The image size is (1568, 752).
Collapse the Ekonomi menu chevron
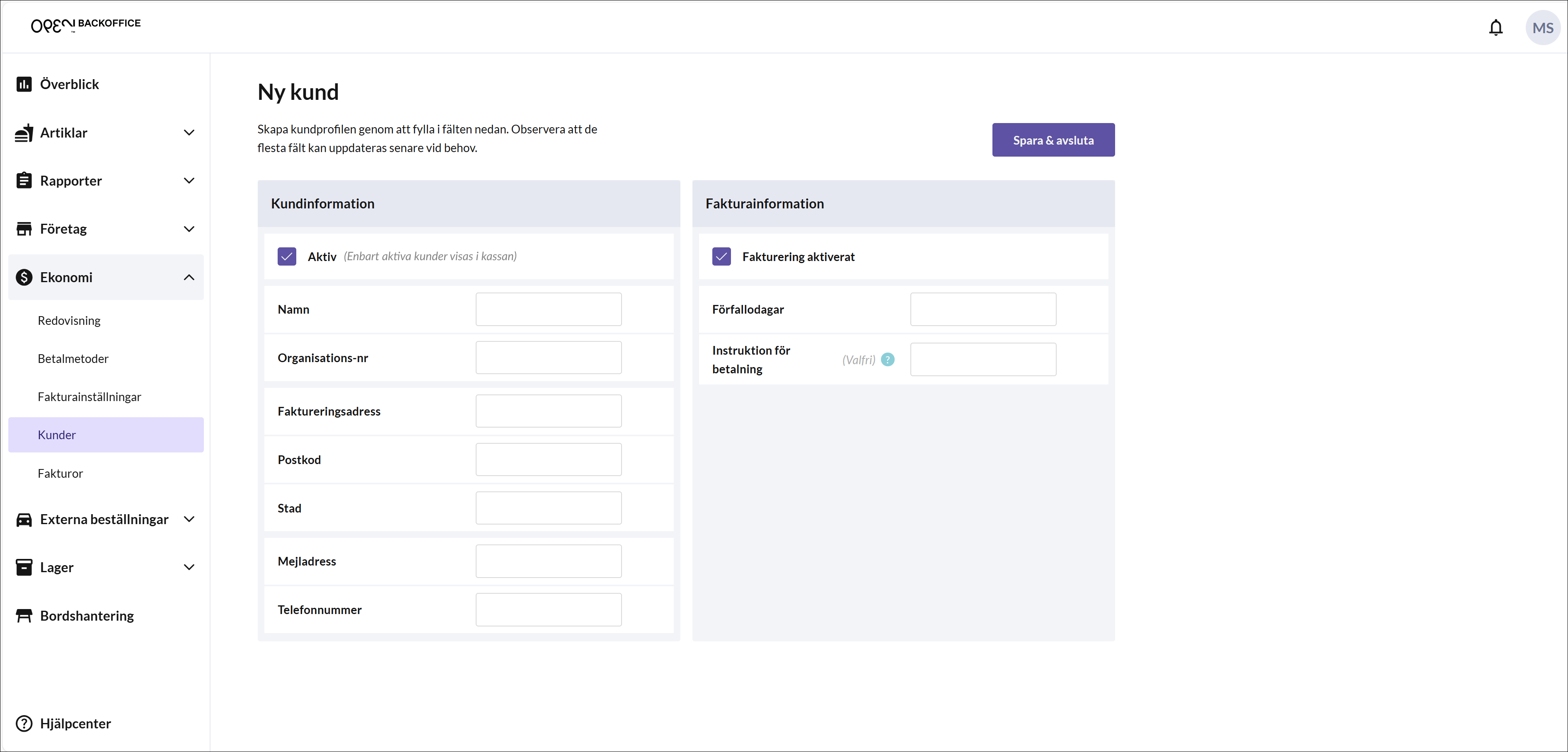point(189,278)
